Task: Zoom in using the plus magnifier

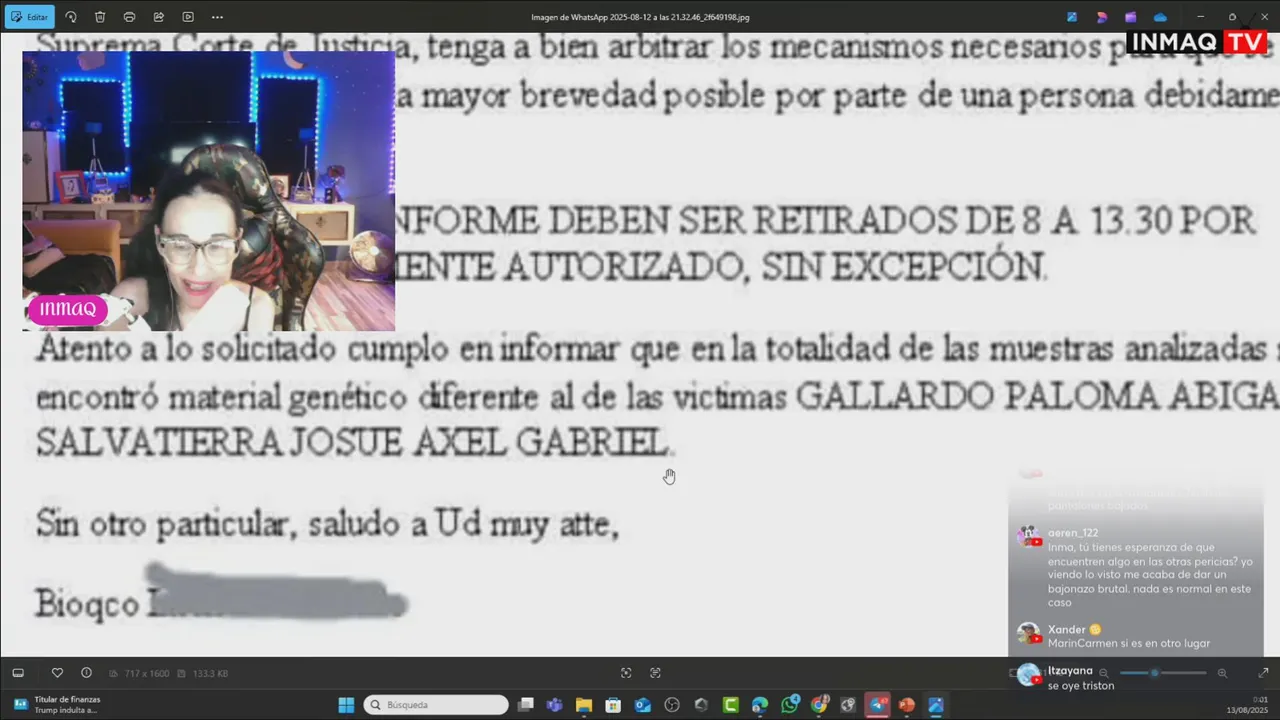Action: point(1222,673)
